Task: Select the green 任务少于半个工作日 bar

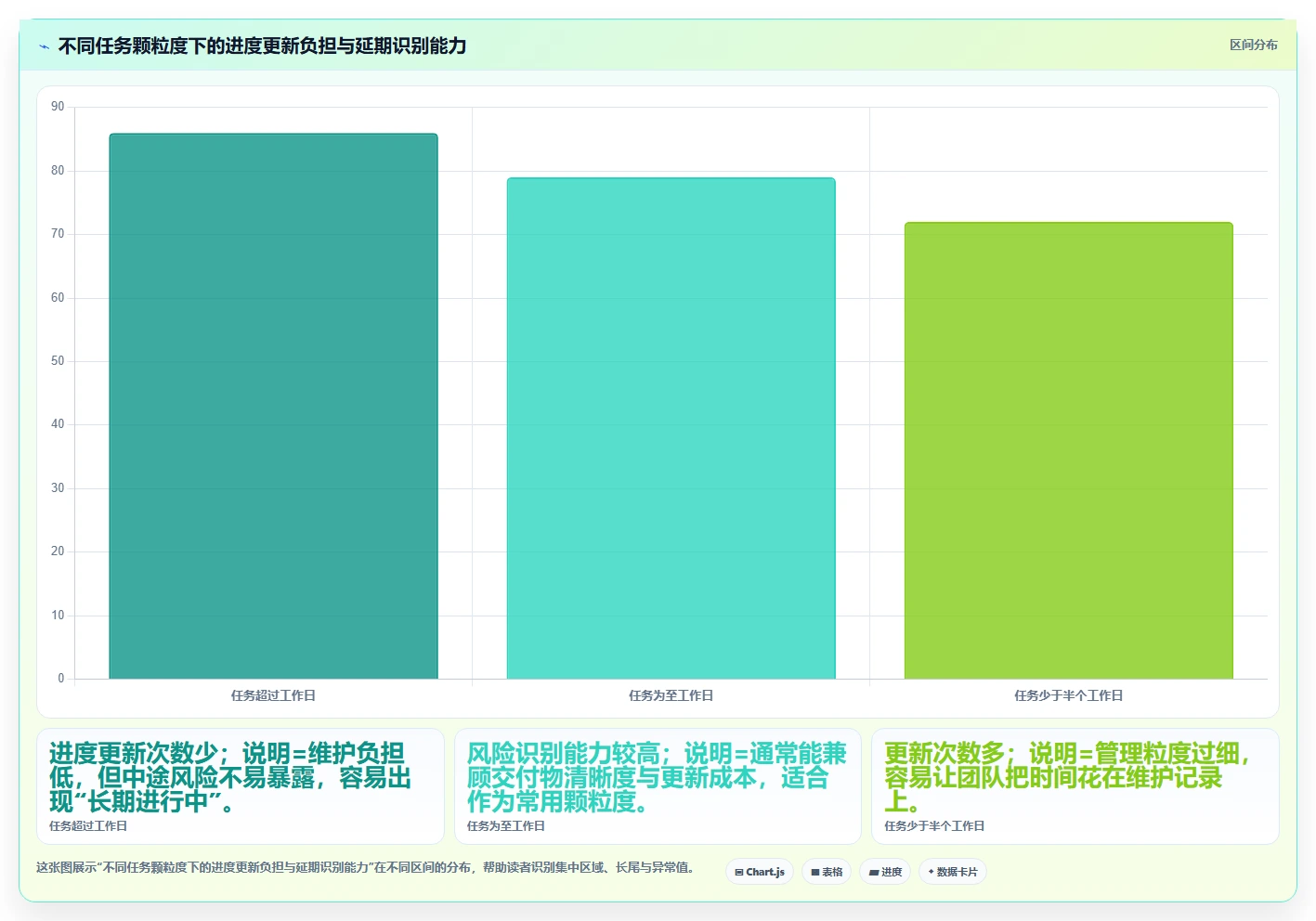Action: point(1068,450)
